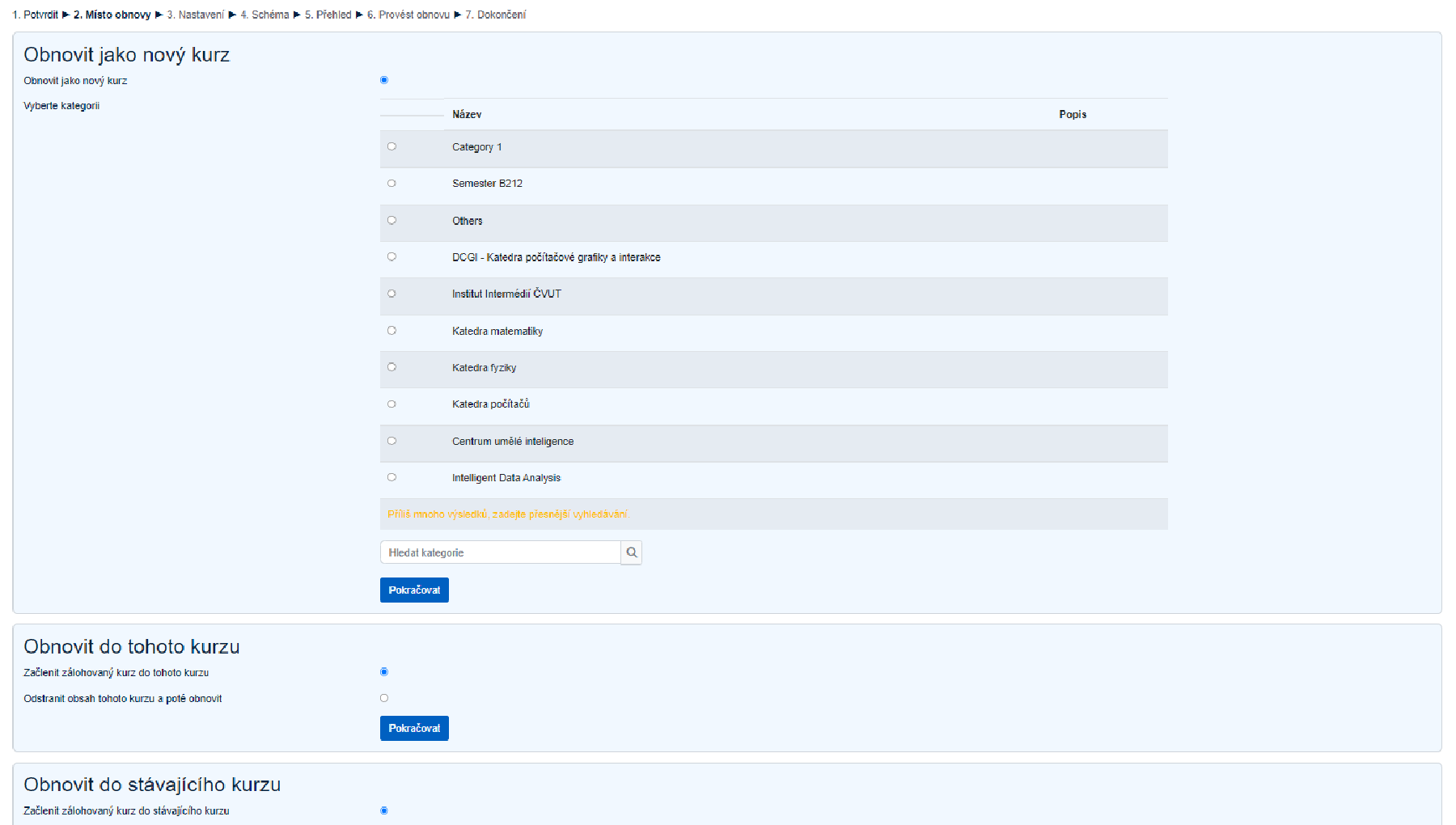Viewport: 1456px width, 825px height.
Task: Click 'DCGI - Katedra počítačové grafiky a interakce' text
Action: click(x=557, y=257)
